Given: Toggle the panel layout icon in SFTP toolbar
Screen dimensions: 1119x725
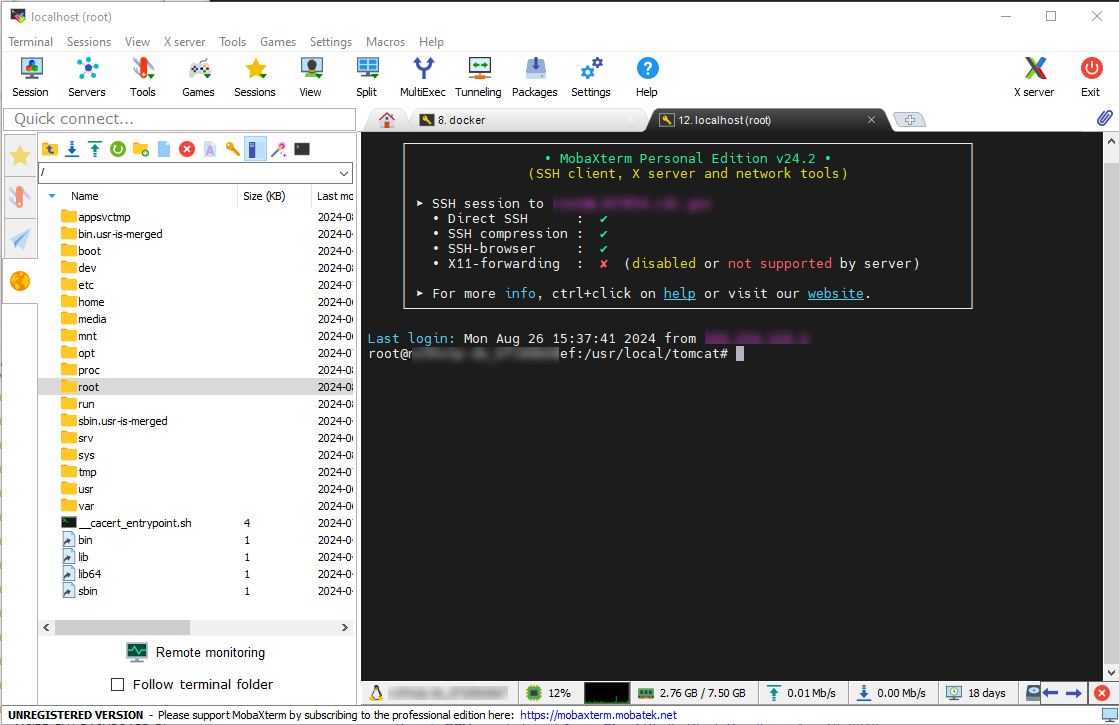Looking at the screenshot, I should (255, 149).
